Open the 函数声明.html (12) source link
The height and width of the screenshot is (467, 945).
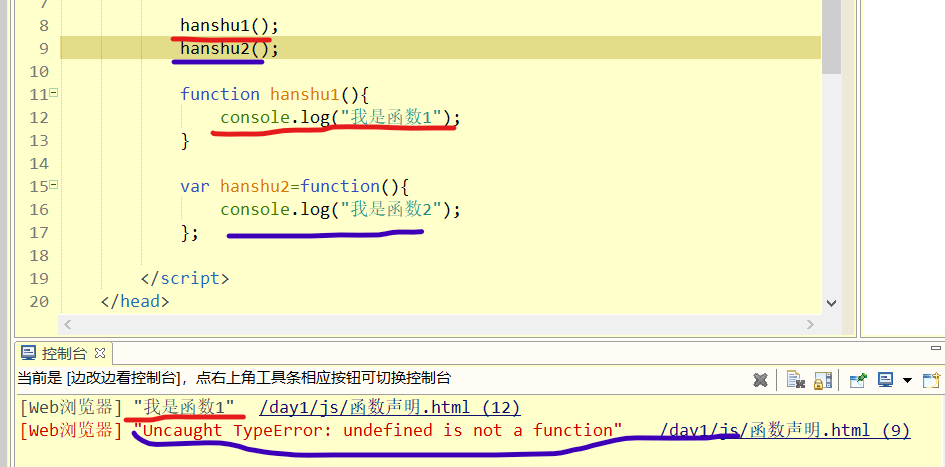[389, 407]
